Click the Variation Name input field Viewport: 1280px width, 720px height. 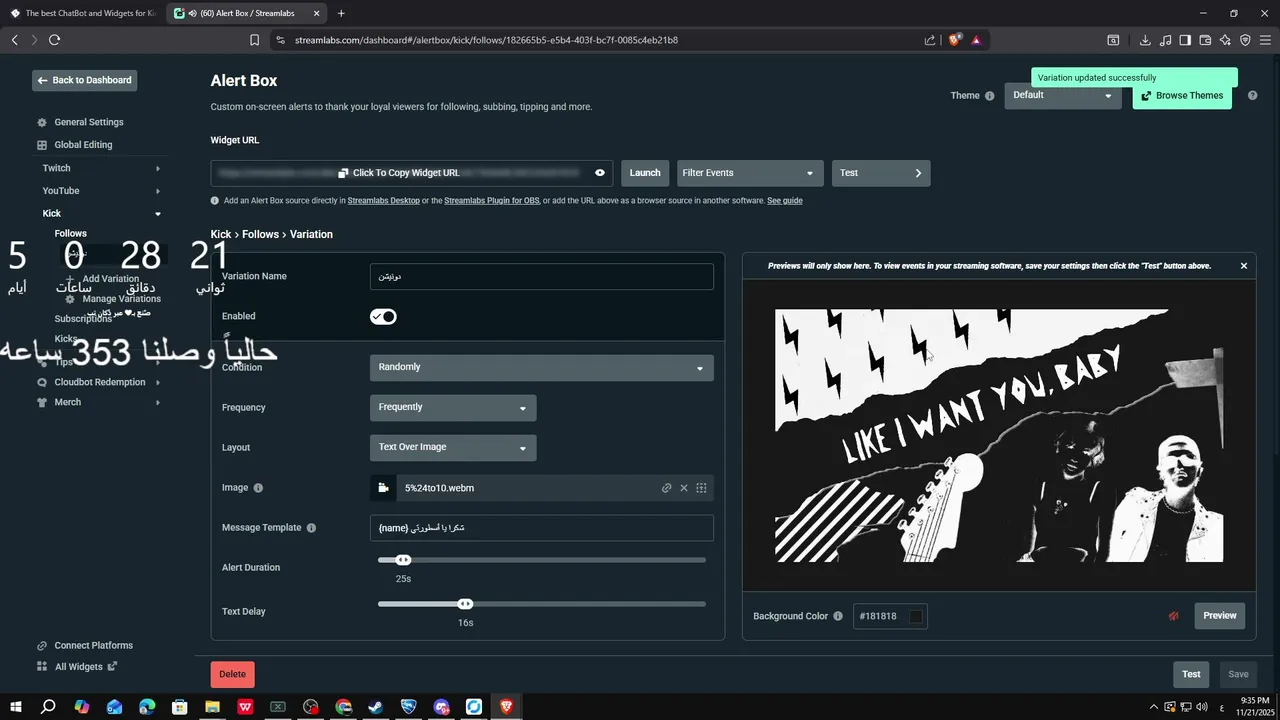[542, 276]
